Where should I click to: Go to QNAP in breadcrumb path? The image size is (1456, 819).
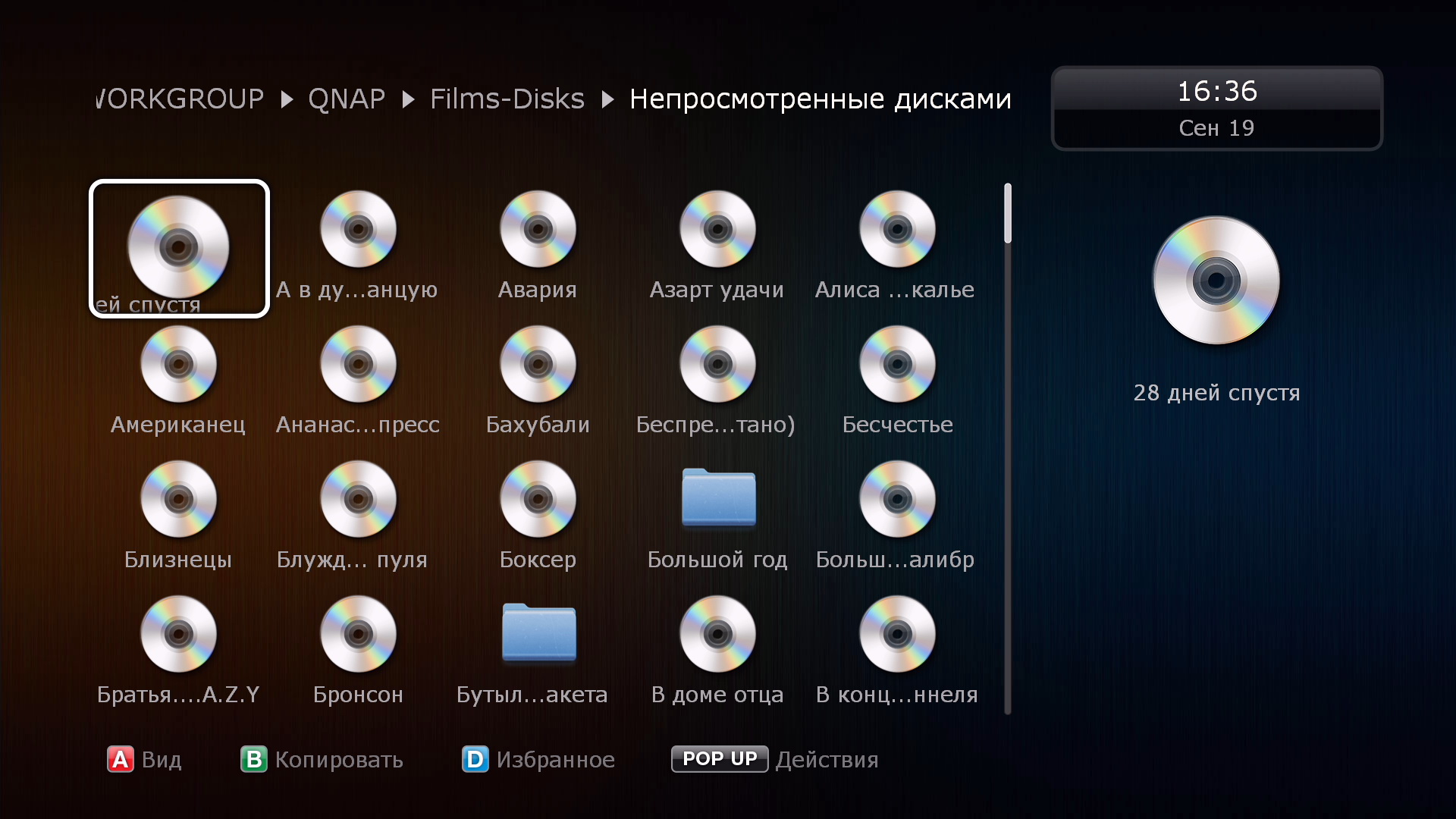point(347,99)
